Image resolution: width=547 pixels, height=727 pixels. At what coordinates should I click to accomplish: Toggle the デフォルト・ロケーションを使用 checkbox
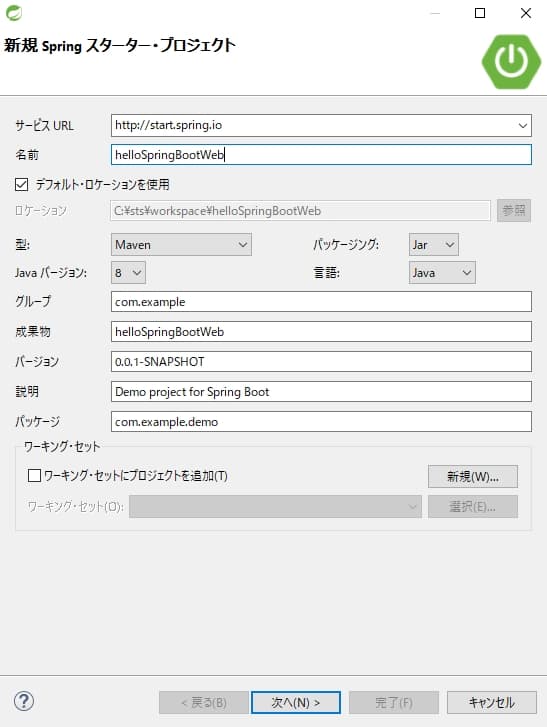click(21, 185)
